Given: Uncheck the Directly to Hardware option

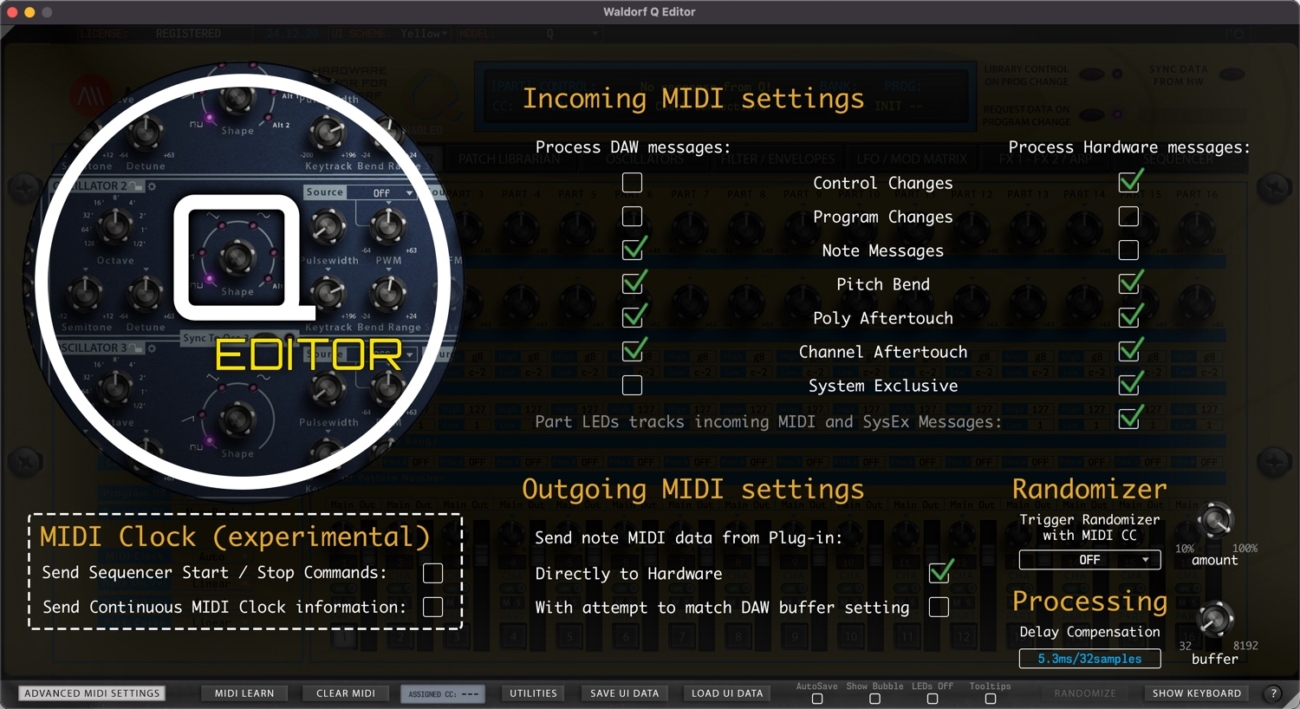Looking at the screenshot, I should (938, 573).
